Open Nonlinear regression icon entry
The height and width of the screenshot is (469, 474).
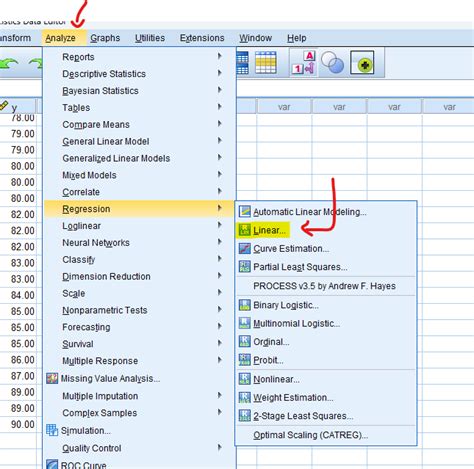[x=245, y=379]
